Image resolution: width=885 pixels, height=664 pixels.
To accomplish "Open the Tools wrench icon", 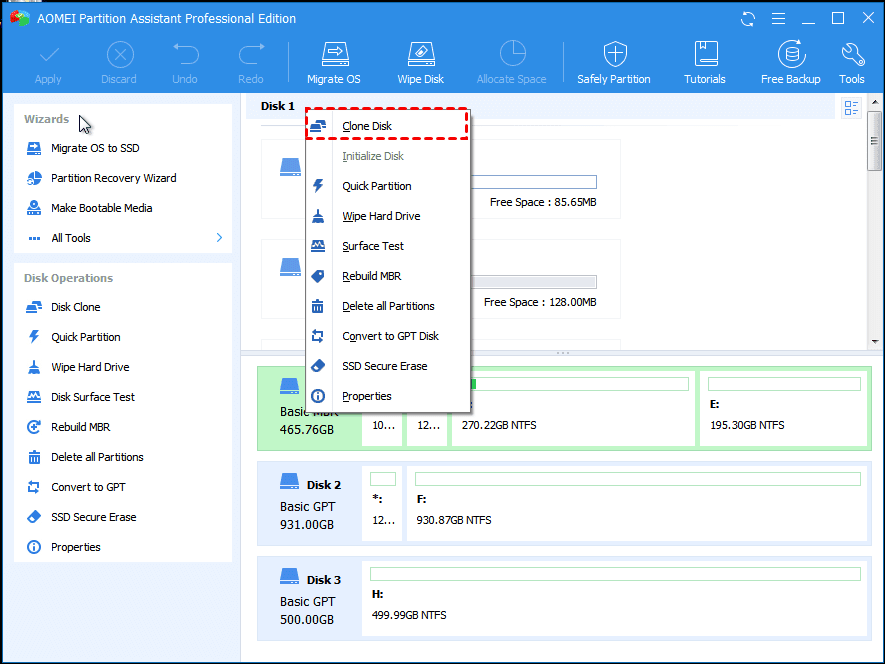I will coord(852,55).
